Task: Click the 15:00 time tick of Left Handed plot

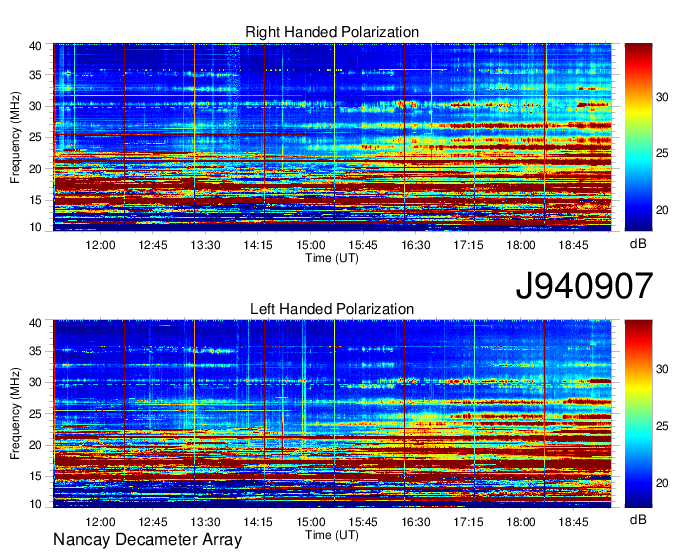Action: [x=311, y=522]
